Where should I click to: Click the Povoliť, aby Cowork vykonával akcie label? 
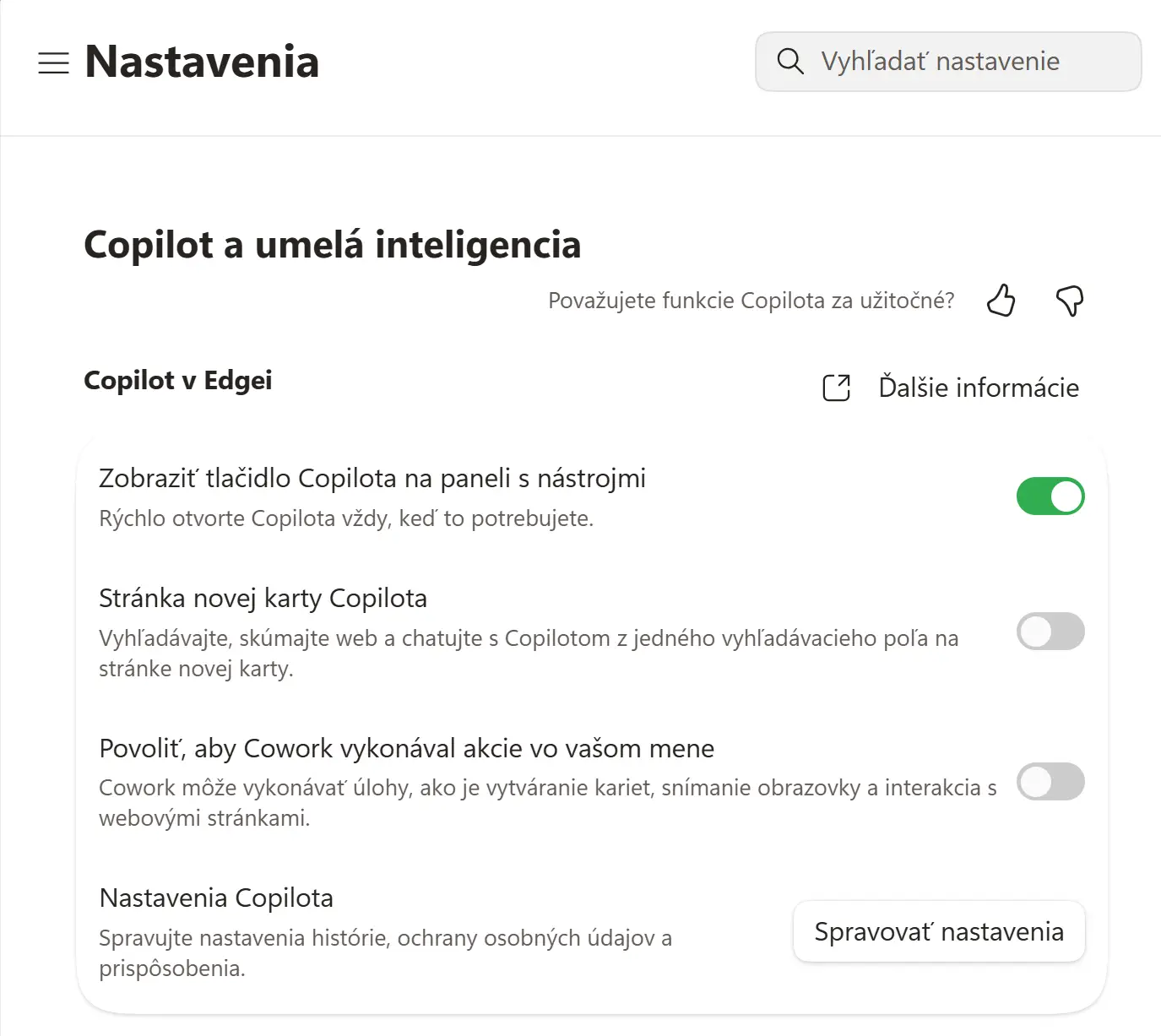coord(407,748)
